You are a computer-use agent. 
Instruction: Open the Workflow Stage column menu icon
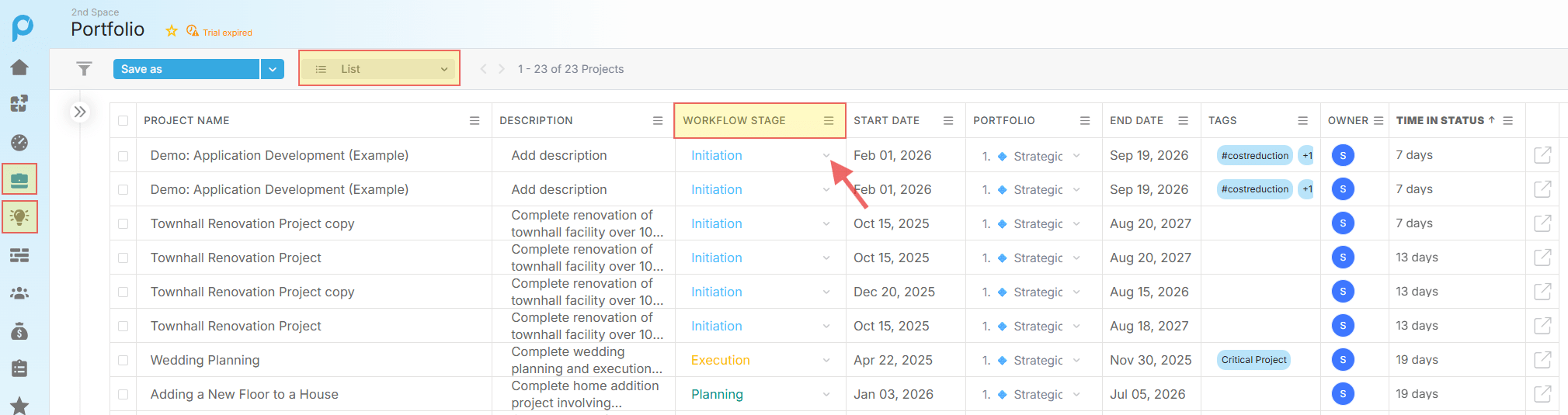click(x=829, y=121)
